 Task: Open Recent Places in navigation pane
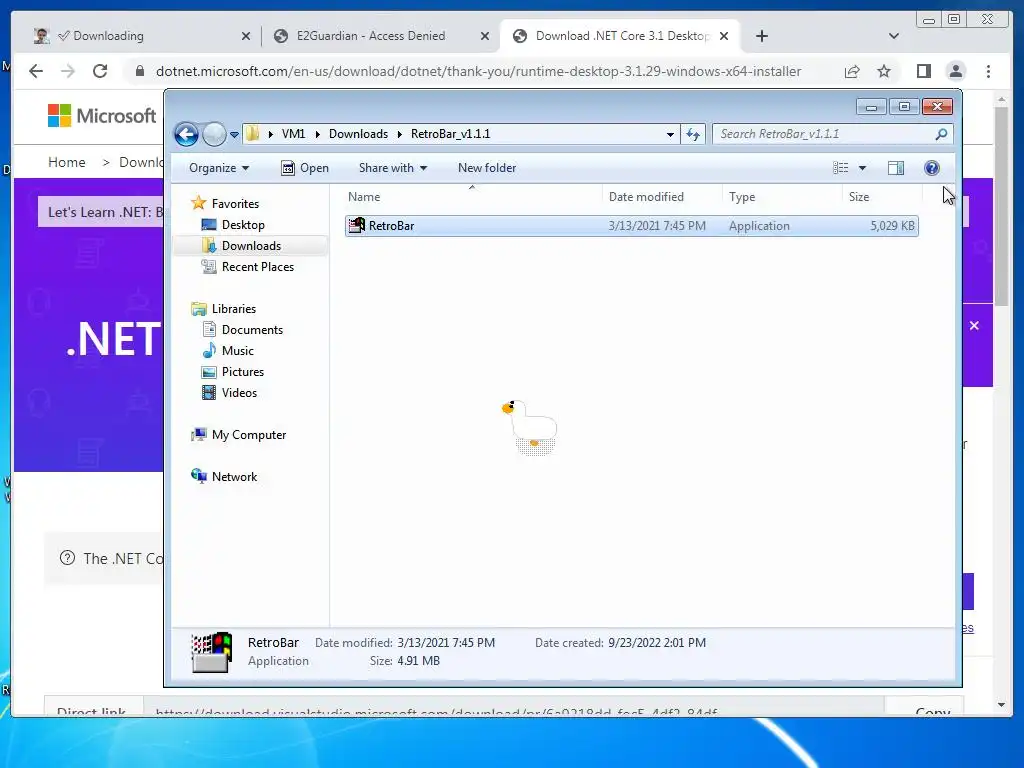coord(248,266)
